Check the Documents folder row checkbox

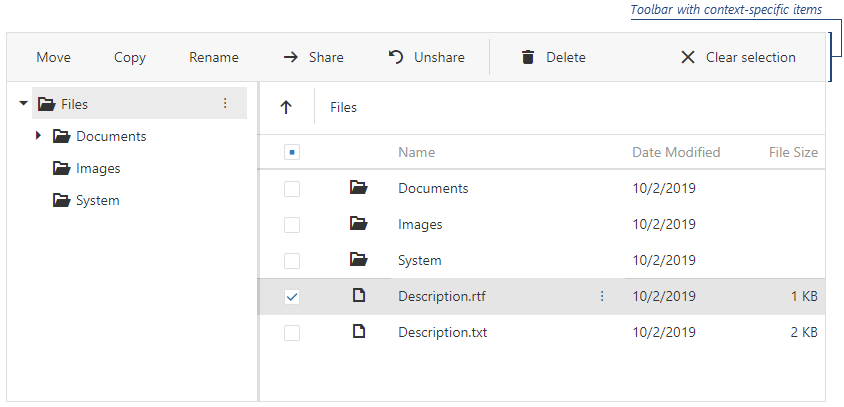tap(292, 189)
